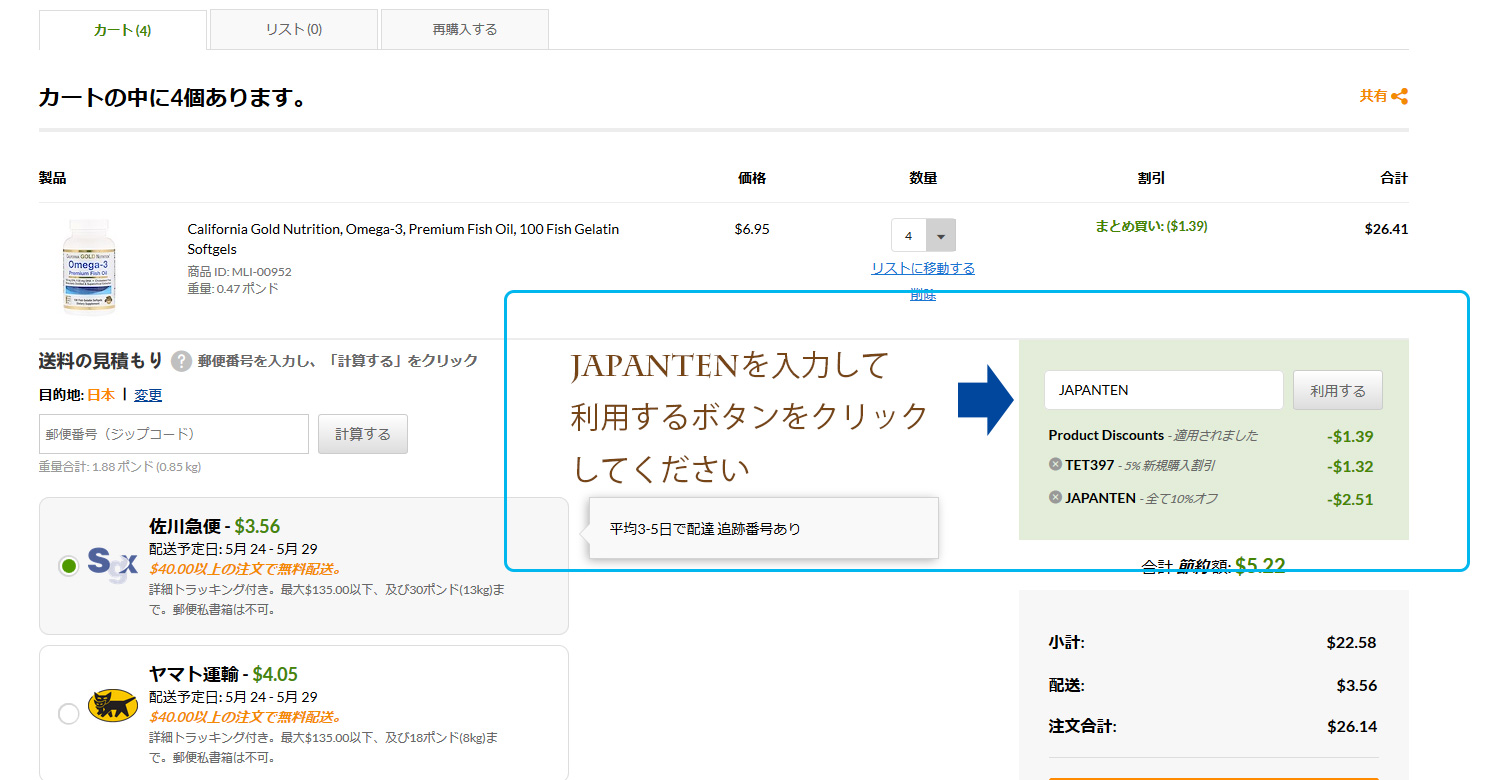Click the リストに移動する link
The width and height of the screenshot is (1504, 780).
[923, 268]
